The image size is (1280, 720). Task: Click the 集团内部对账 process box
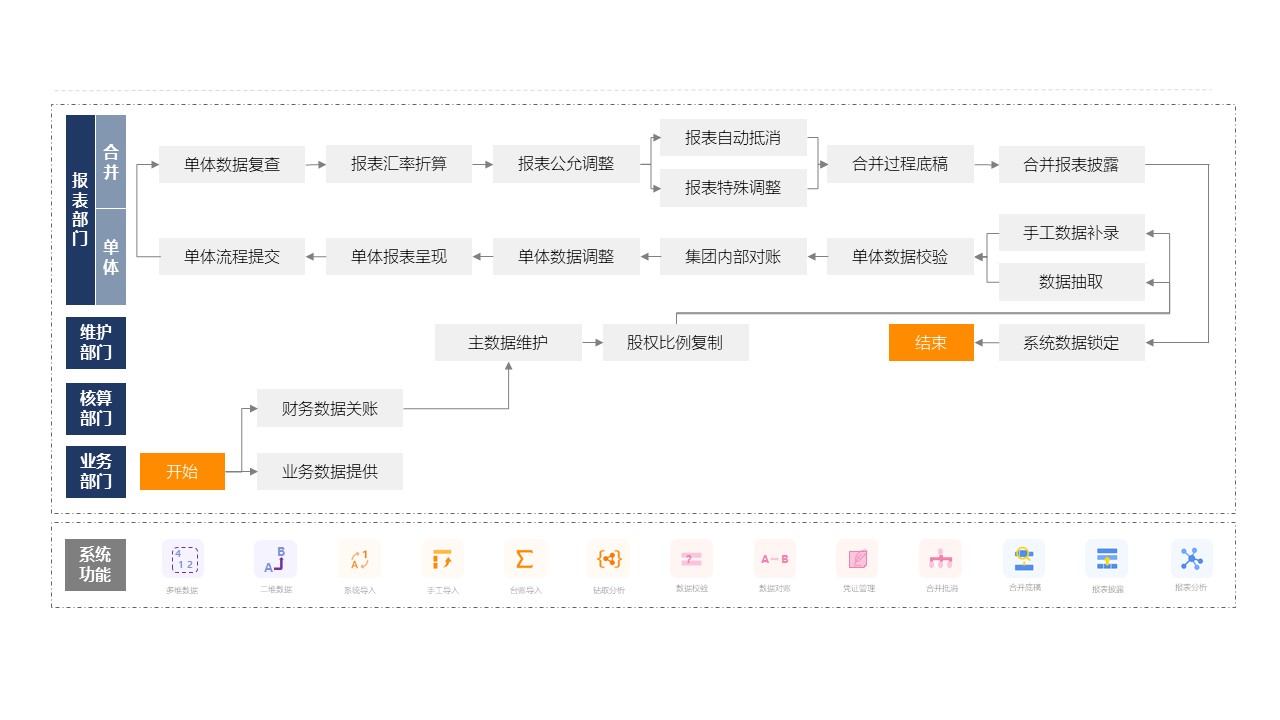[x=733, y=257]
